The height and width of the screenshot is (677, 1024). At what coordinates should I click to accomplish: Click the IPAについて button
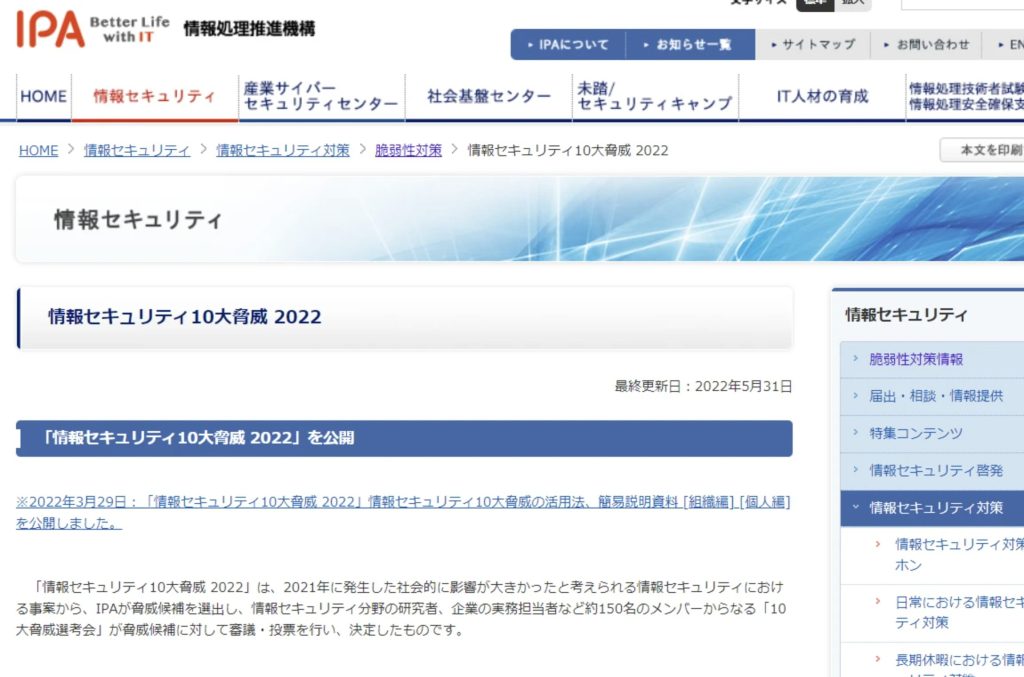pyautogui.click(x=568, y=44)
